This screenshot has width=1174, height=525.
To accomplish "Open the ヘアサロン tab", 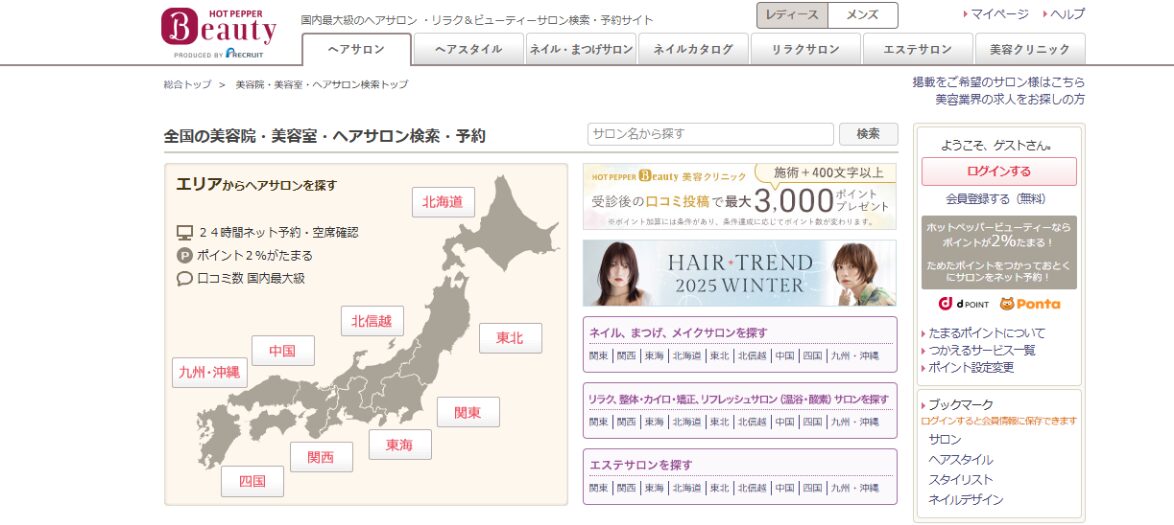I will point(356,49).
